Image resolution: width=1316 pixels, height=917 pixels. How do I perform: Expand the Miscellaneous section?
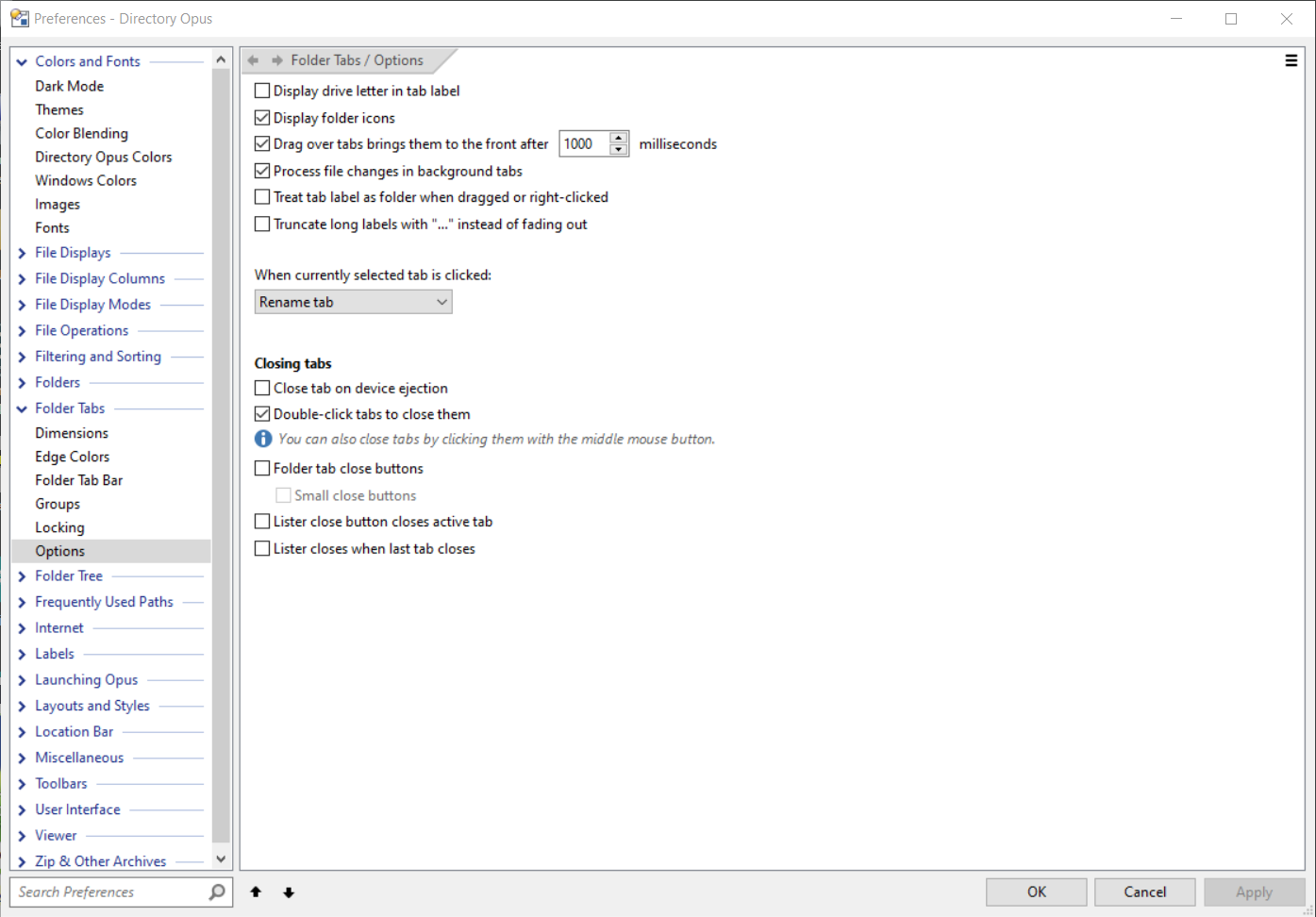22,758
